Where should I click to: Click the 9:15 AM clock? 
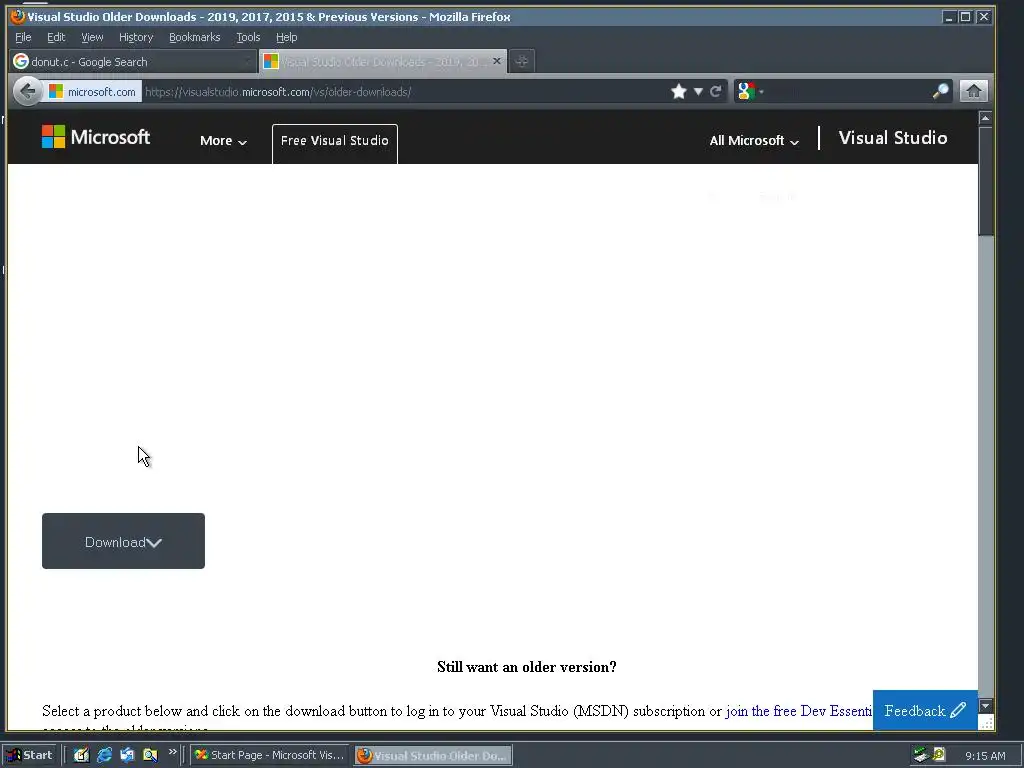[x=985, y=756]
